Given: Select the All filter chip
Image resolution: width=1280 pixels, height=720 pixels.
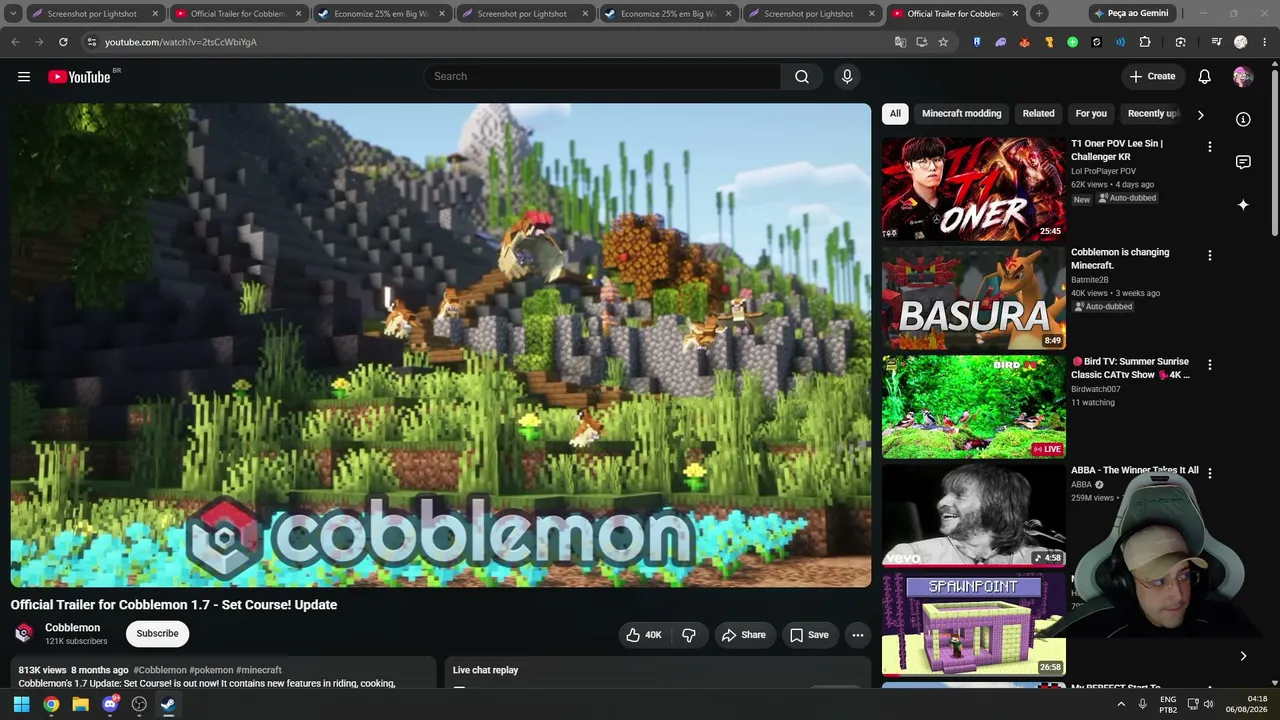Looking at the screenshot, I should (895, 114).
